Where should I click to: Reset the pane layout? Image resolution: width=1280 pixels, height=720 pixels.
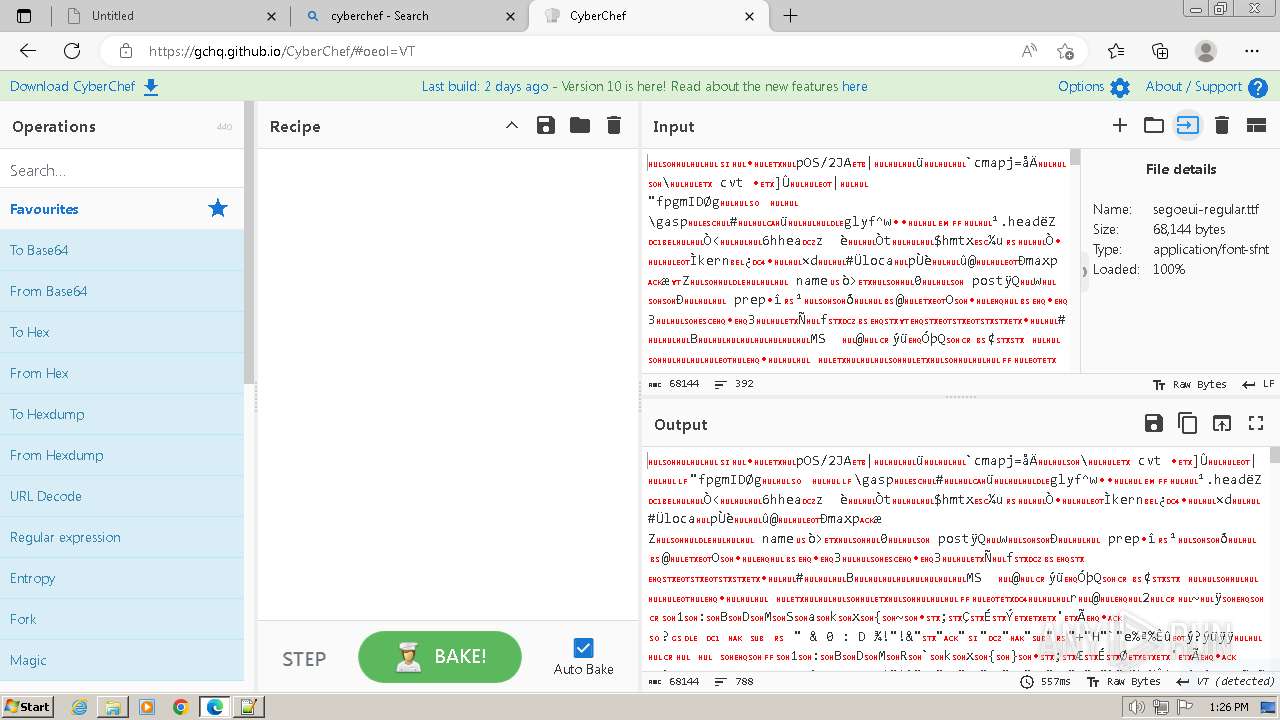tap(1256, 125)
